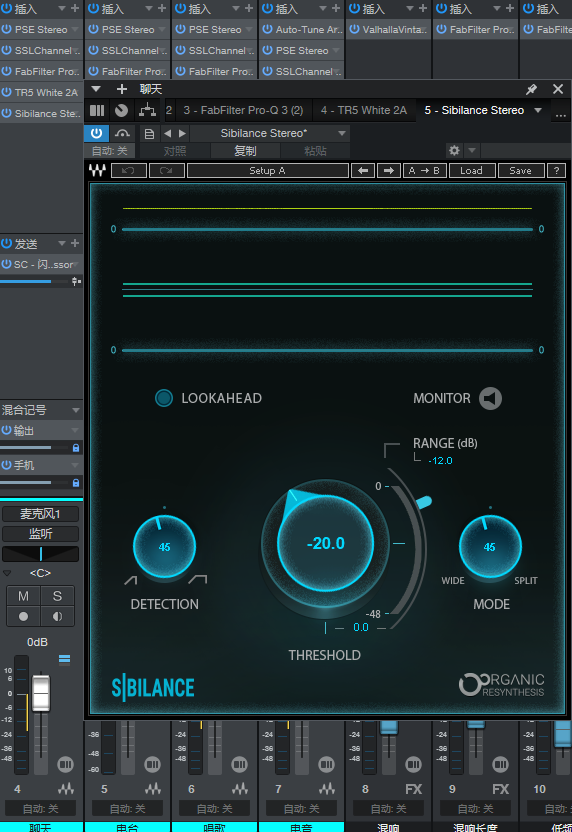Arm record on channel 4
The width and height of the screenshot is (572, 832).
(23, 616)
